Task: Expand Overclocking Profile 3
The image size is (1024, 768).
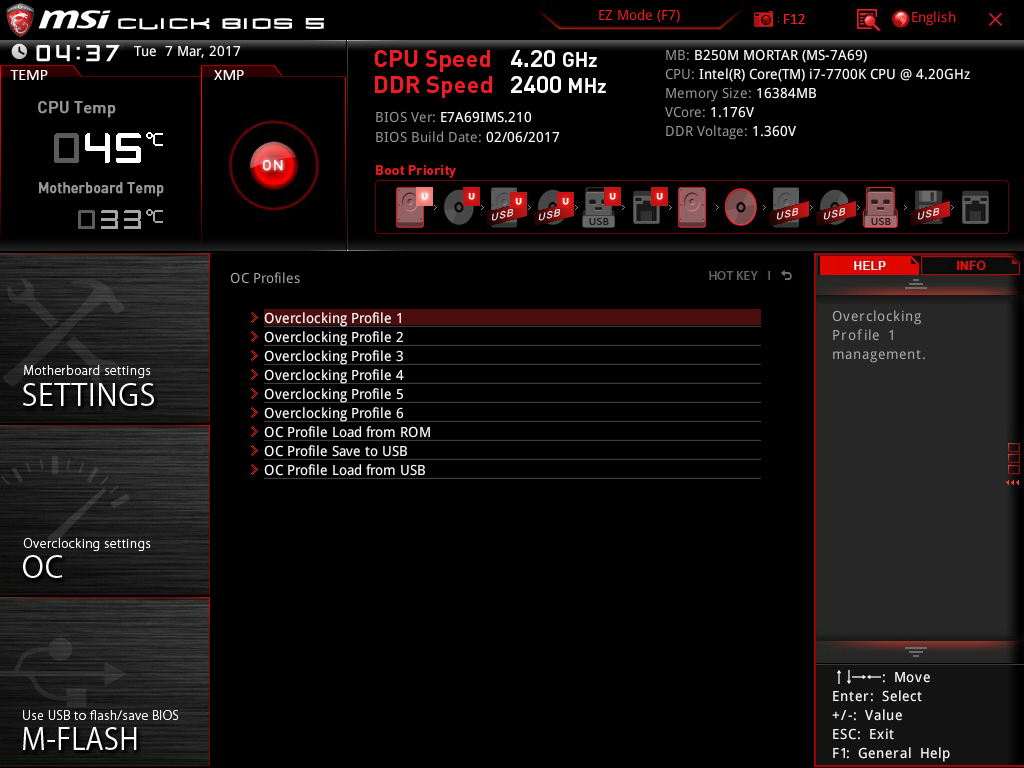Action: coord(333,356)
